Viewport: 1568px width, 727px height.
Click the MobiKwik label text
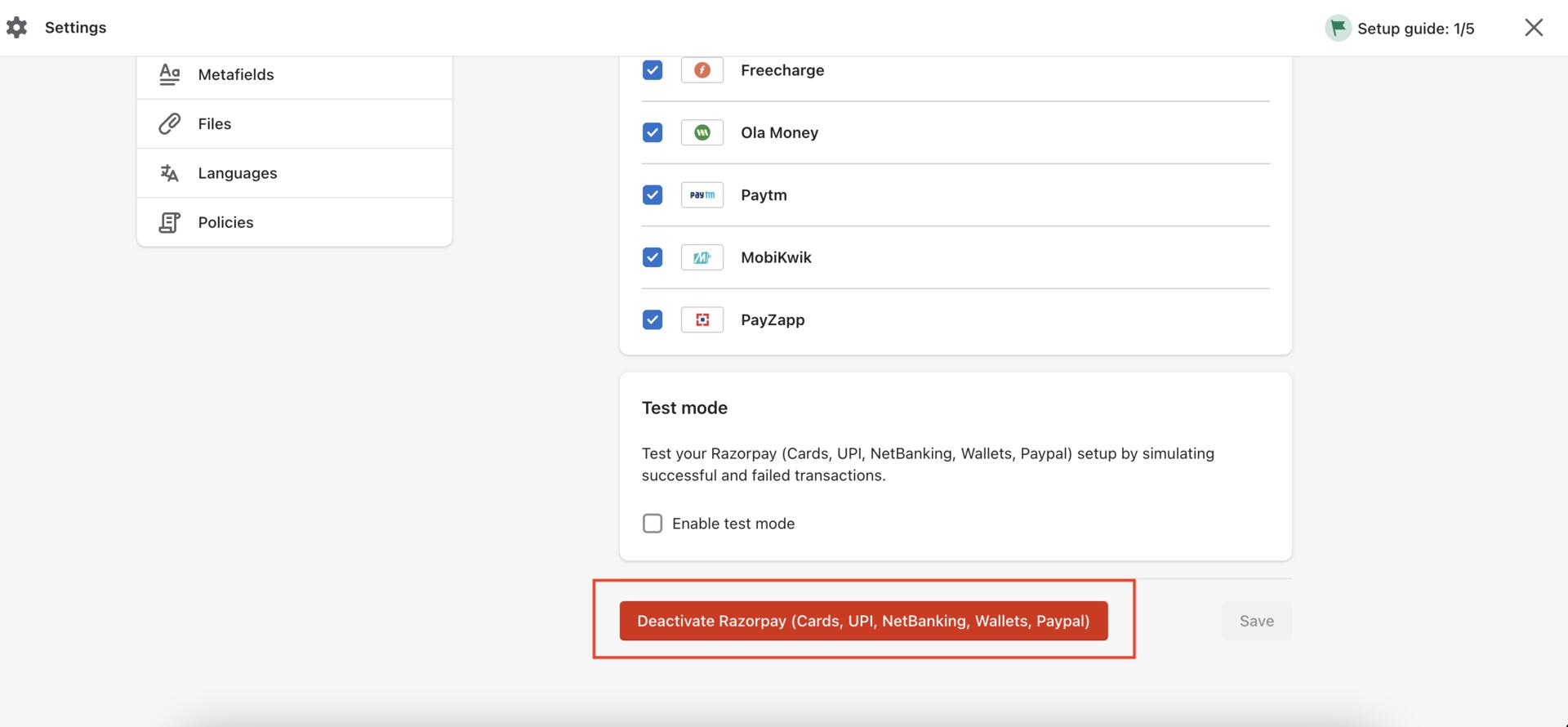776,257
